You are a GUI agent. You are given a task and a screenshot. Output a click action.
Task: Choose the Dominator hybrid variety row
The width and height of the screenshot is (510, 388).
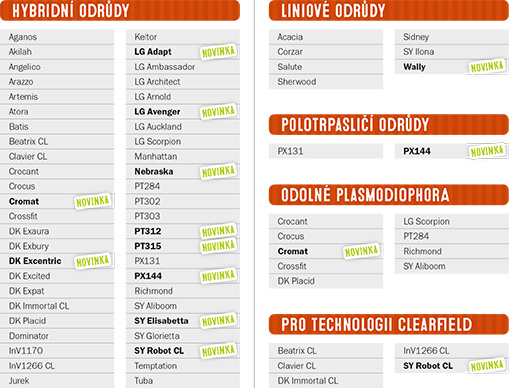[57, 336]
